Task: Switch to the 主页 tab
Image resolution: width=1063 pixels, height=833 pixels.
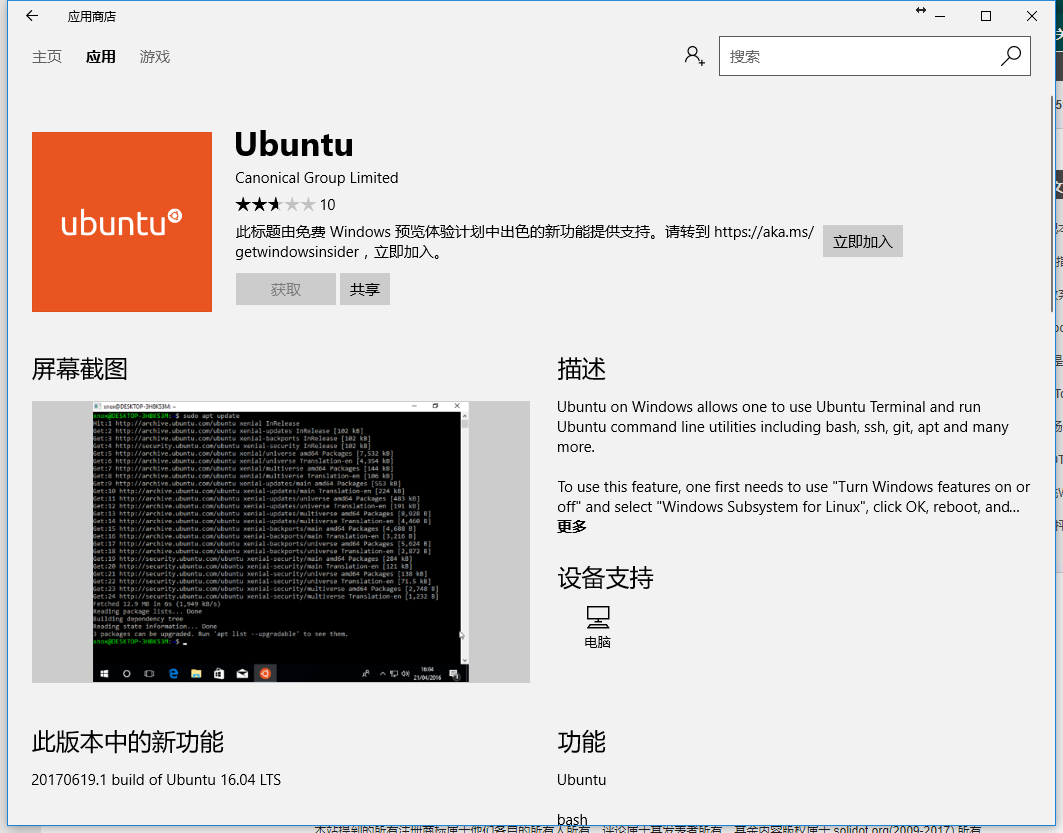Action: tap(47, 57)
